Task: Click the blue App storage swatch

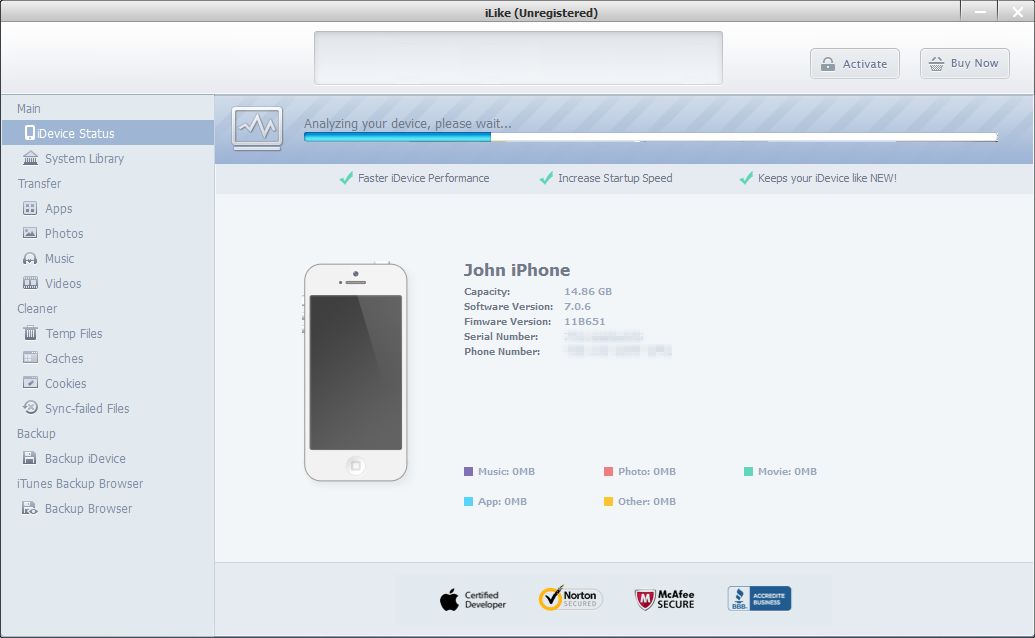Action: pos(469,501)
